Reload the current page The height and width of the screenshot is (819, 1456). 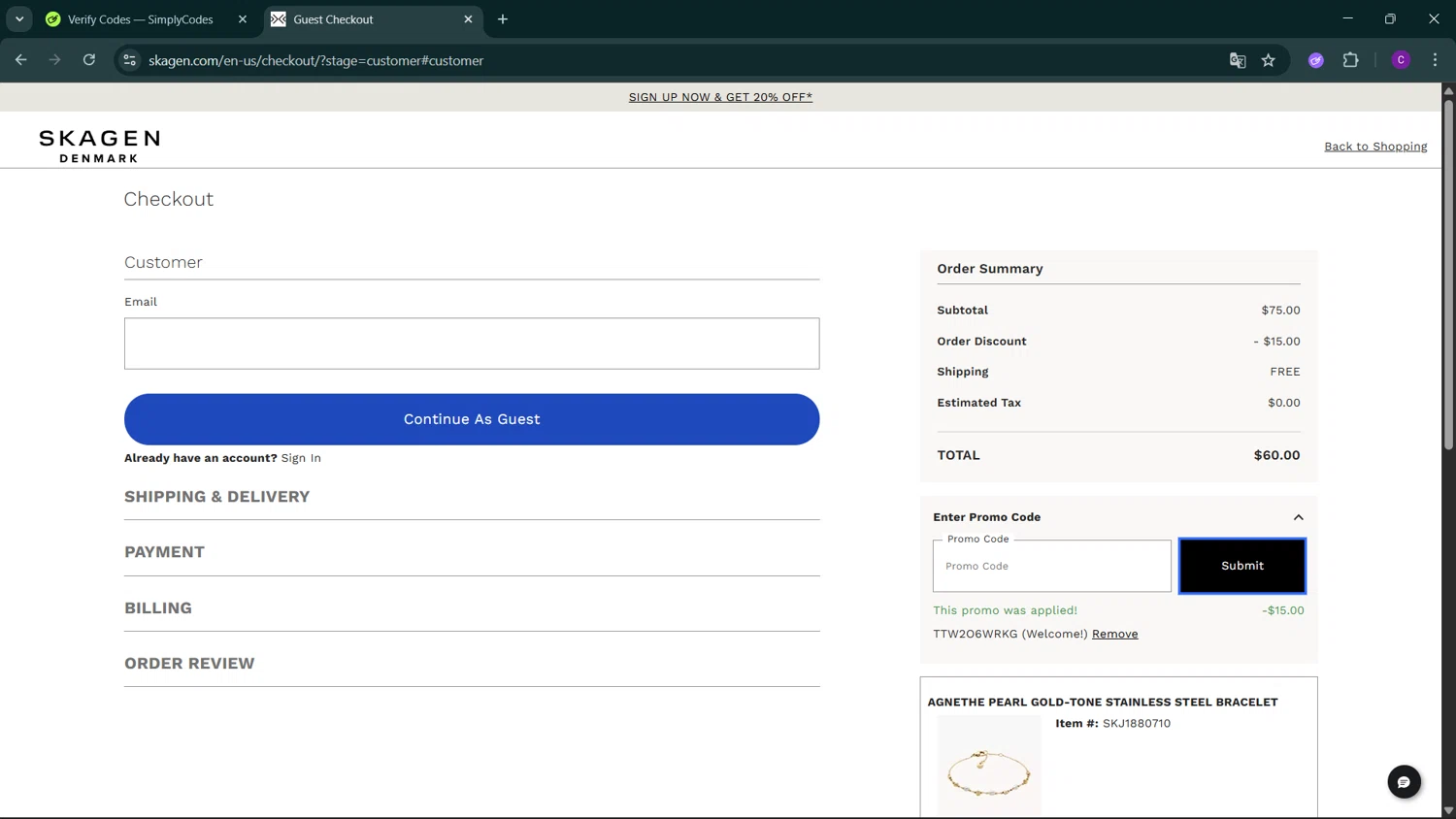coord(89,60)
